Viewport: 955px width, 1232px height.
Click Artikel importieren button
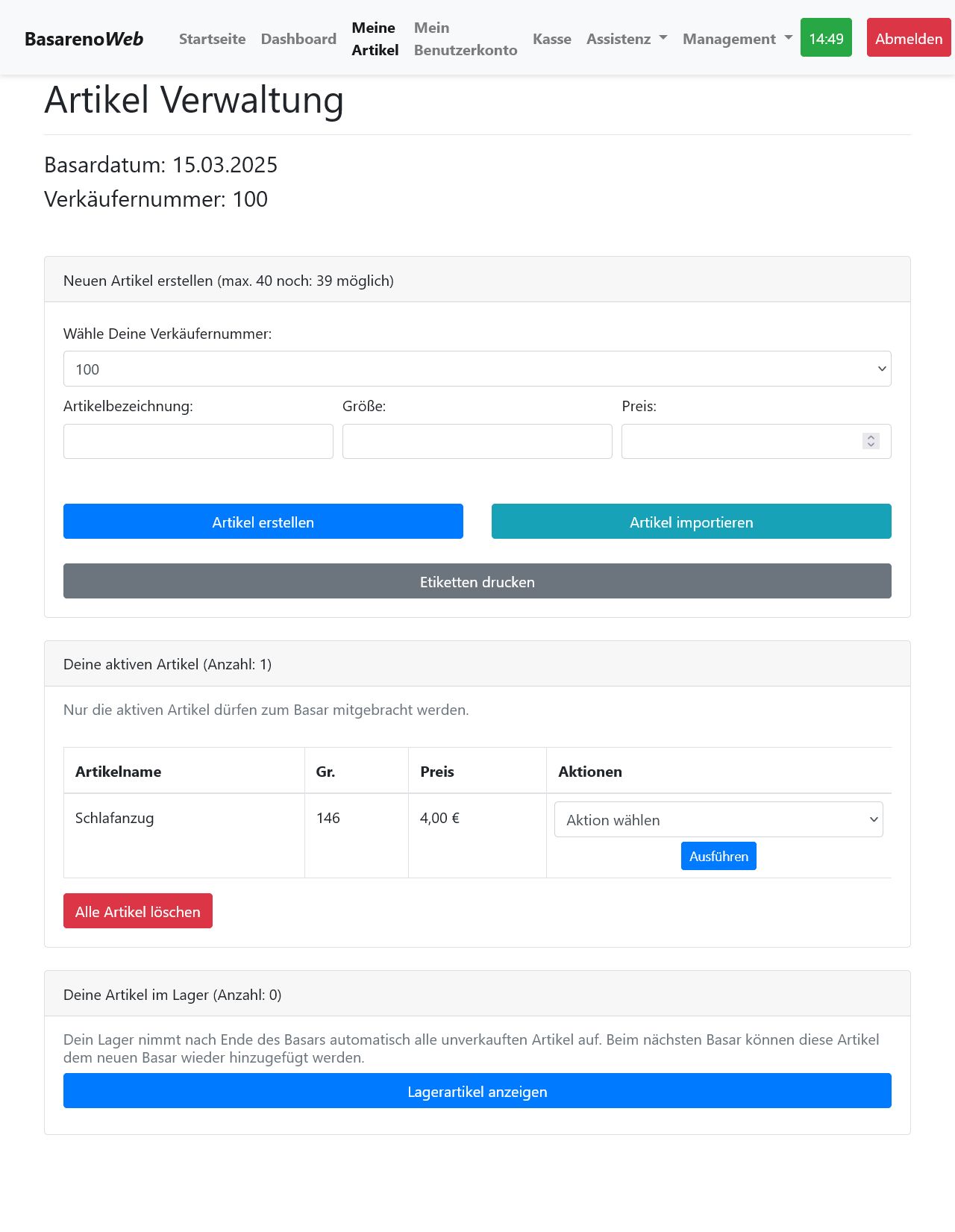pos(691,522)
